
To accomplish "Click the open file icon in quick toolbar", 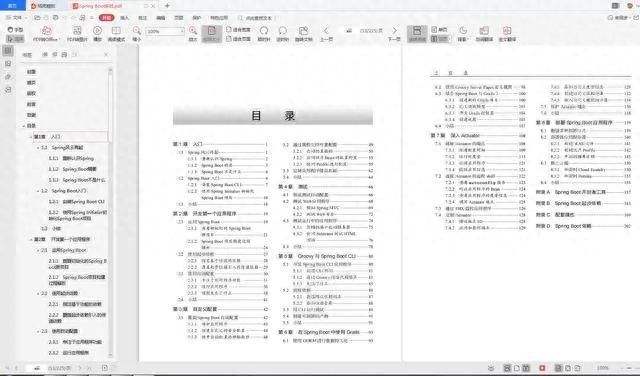I will tap(37, 18).
